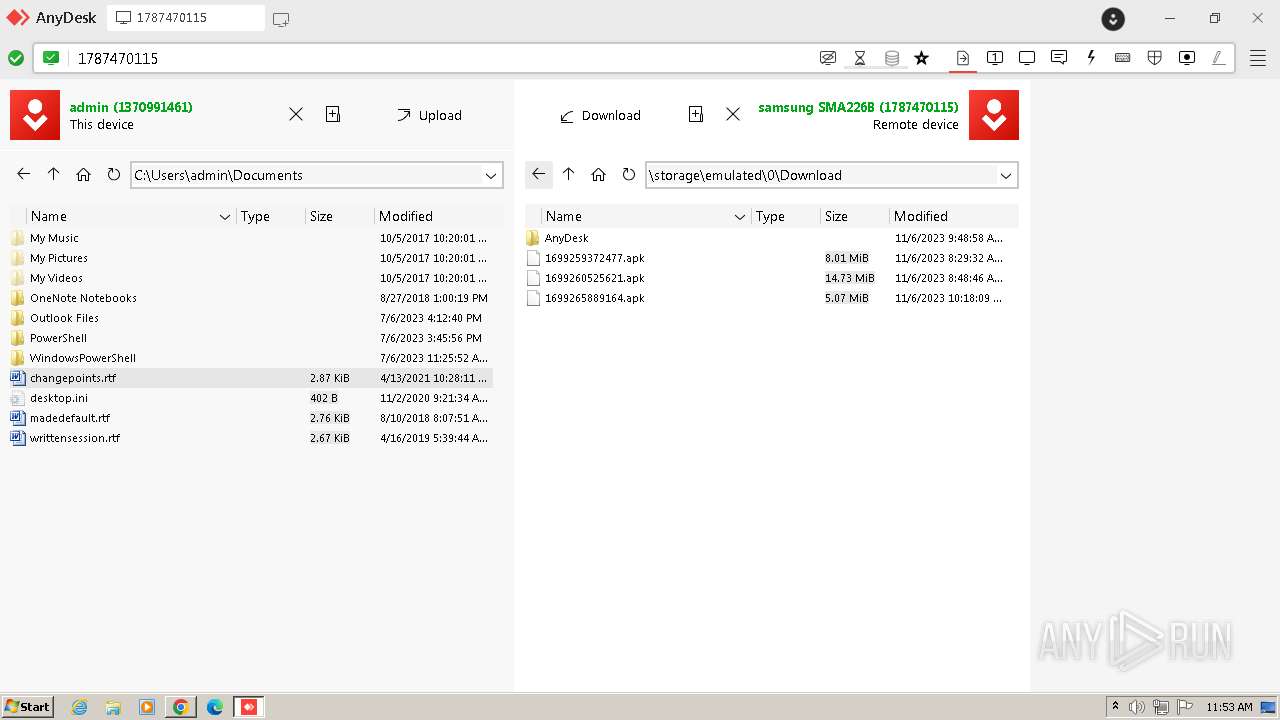The image size is (1280, 720).
Task: Click the AnyDesk account dropdown circle icon
Action: [x=1113, y=19]
